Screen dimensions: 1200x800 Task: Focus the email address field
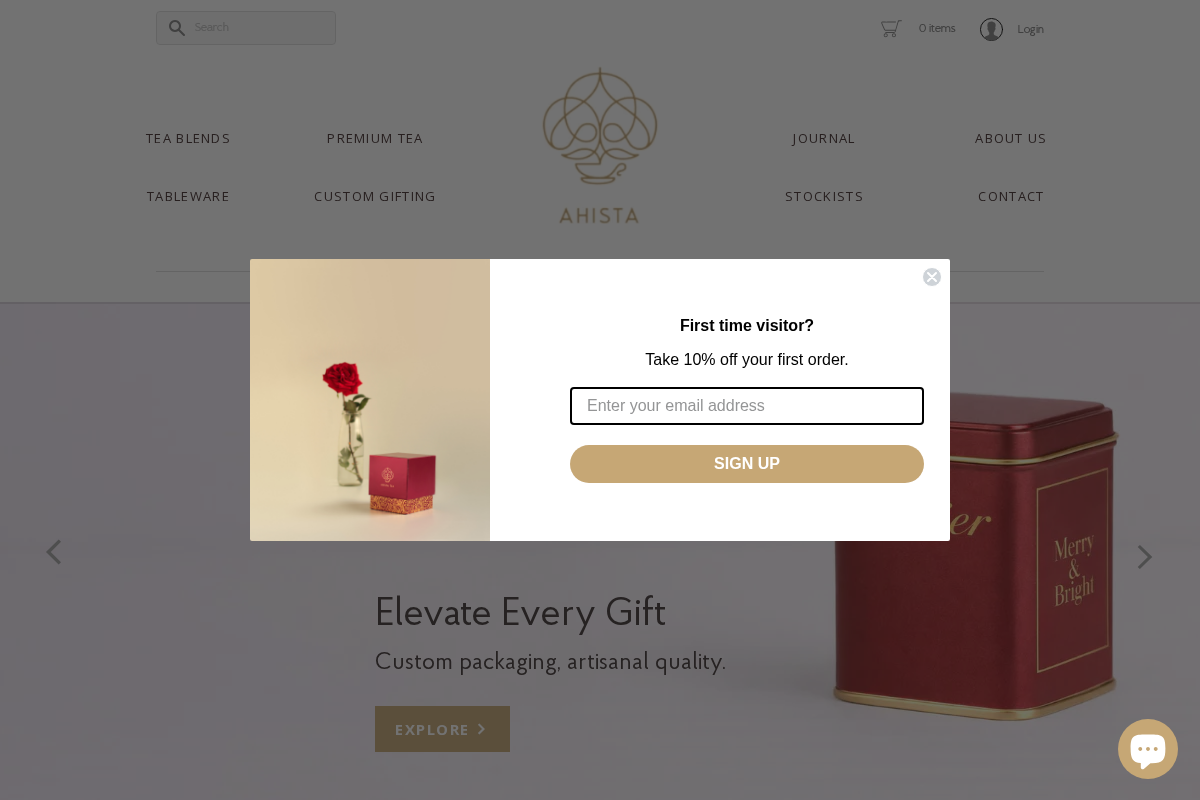(x=747, y=406)
